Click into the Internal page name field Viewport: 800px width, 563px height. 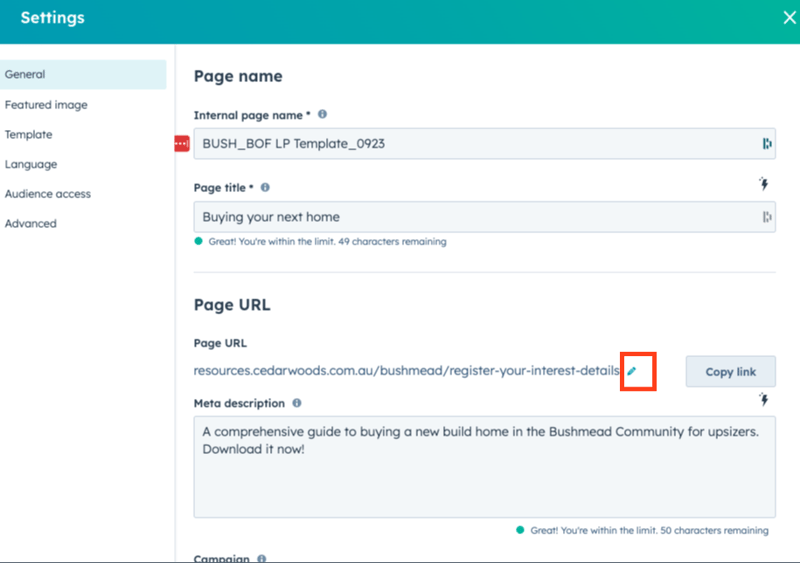pyautogui.click(x=485, y=144)
